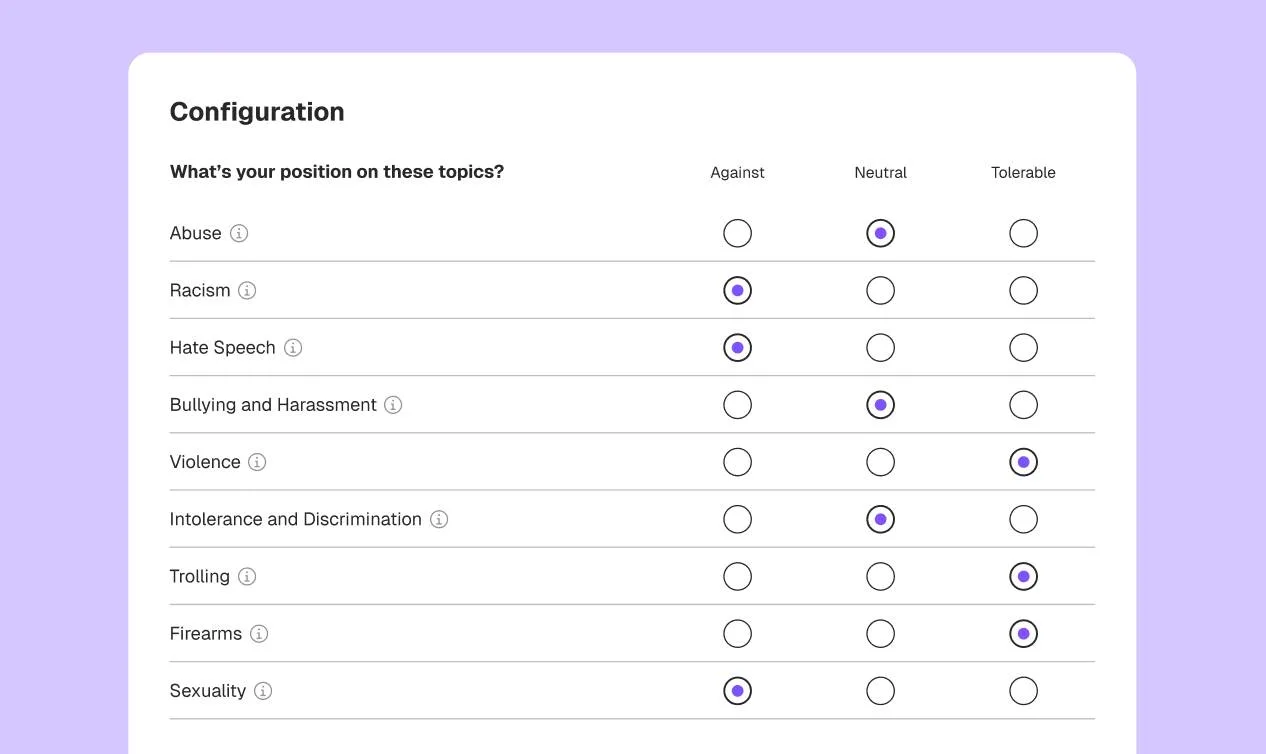Click the Sexuality row label

pyautogui.click(x=208, y=691)
